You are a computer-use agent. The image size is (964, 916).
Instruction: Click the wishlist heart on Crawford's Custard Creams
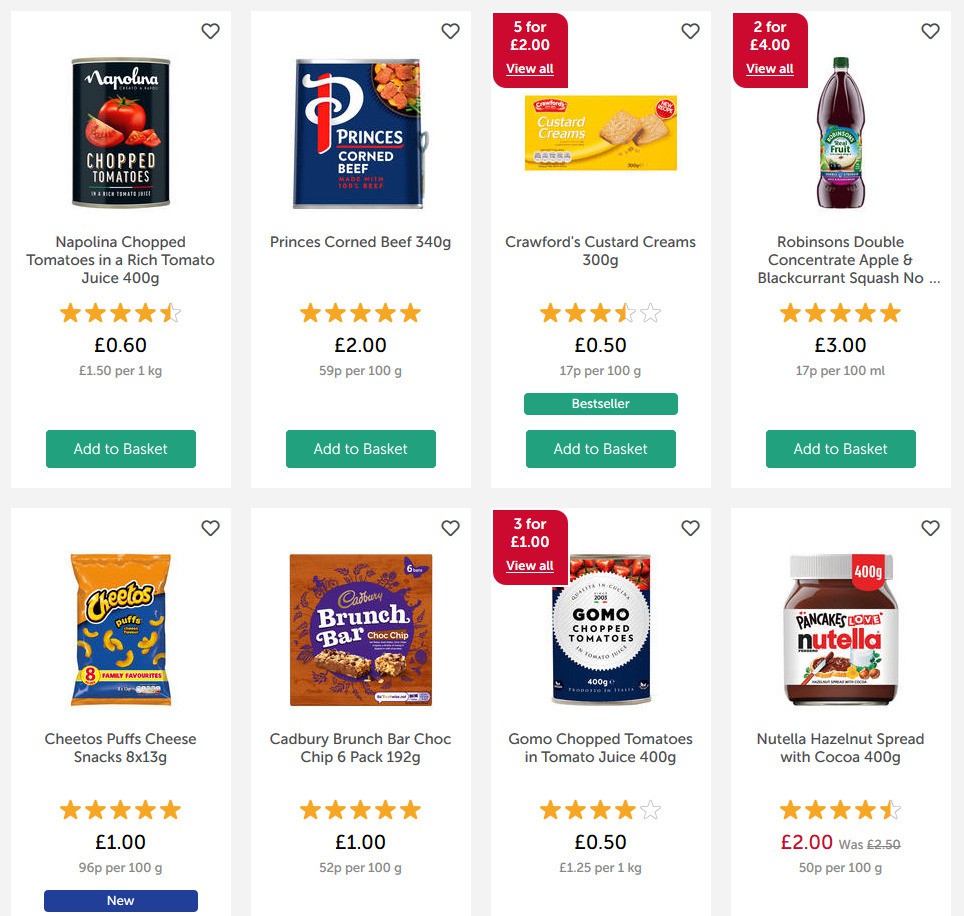click(690, 31)
